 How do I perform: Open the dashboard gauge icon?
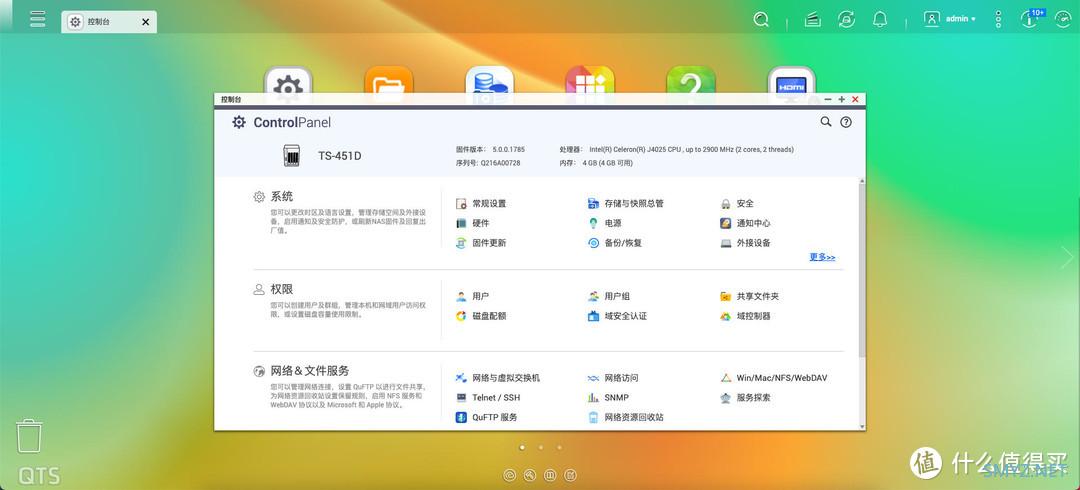click(x=1064, y=19)
